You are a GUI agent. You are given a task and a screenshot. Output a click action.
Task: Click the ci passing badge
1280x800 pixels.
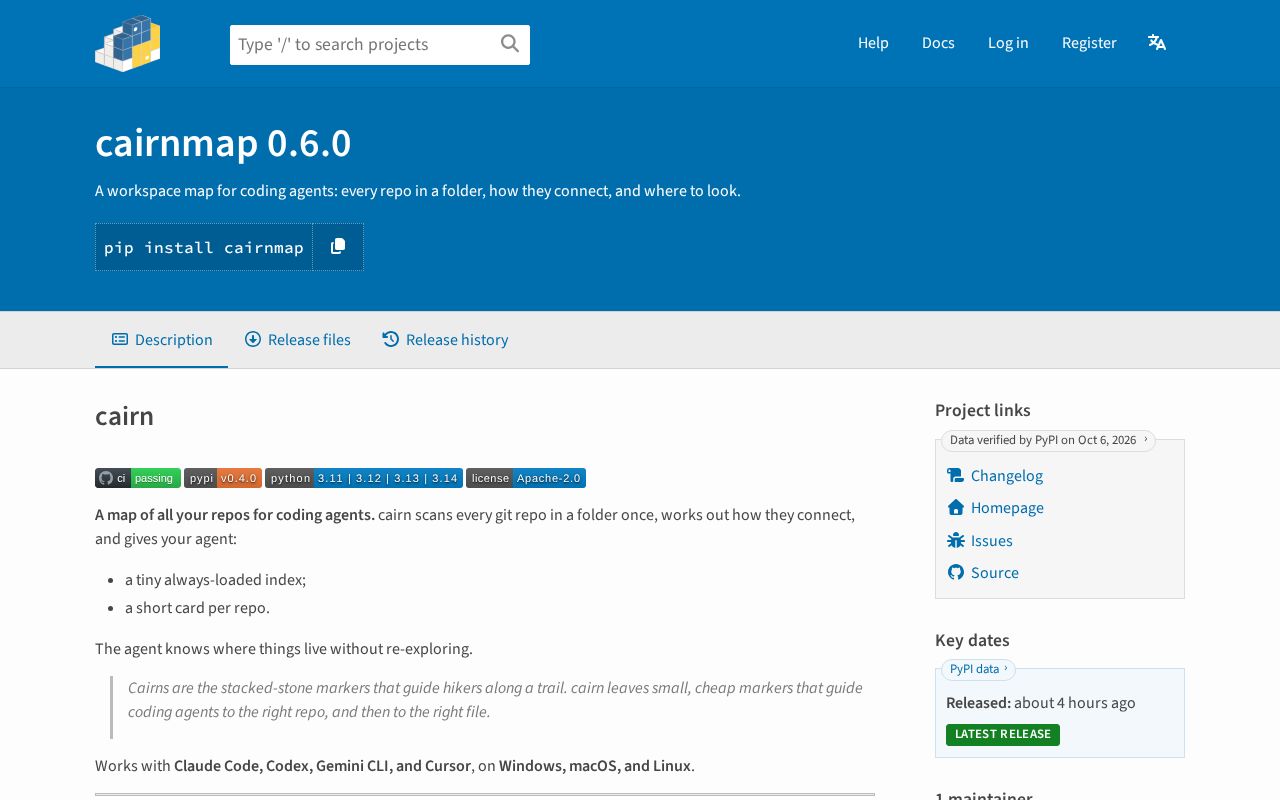(138, 478)
